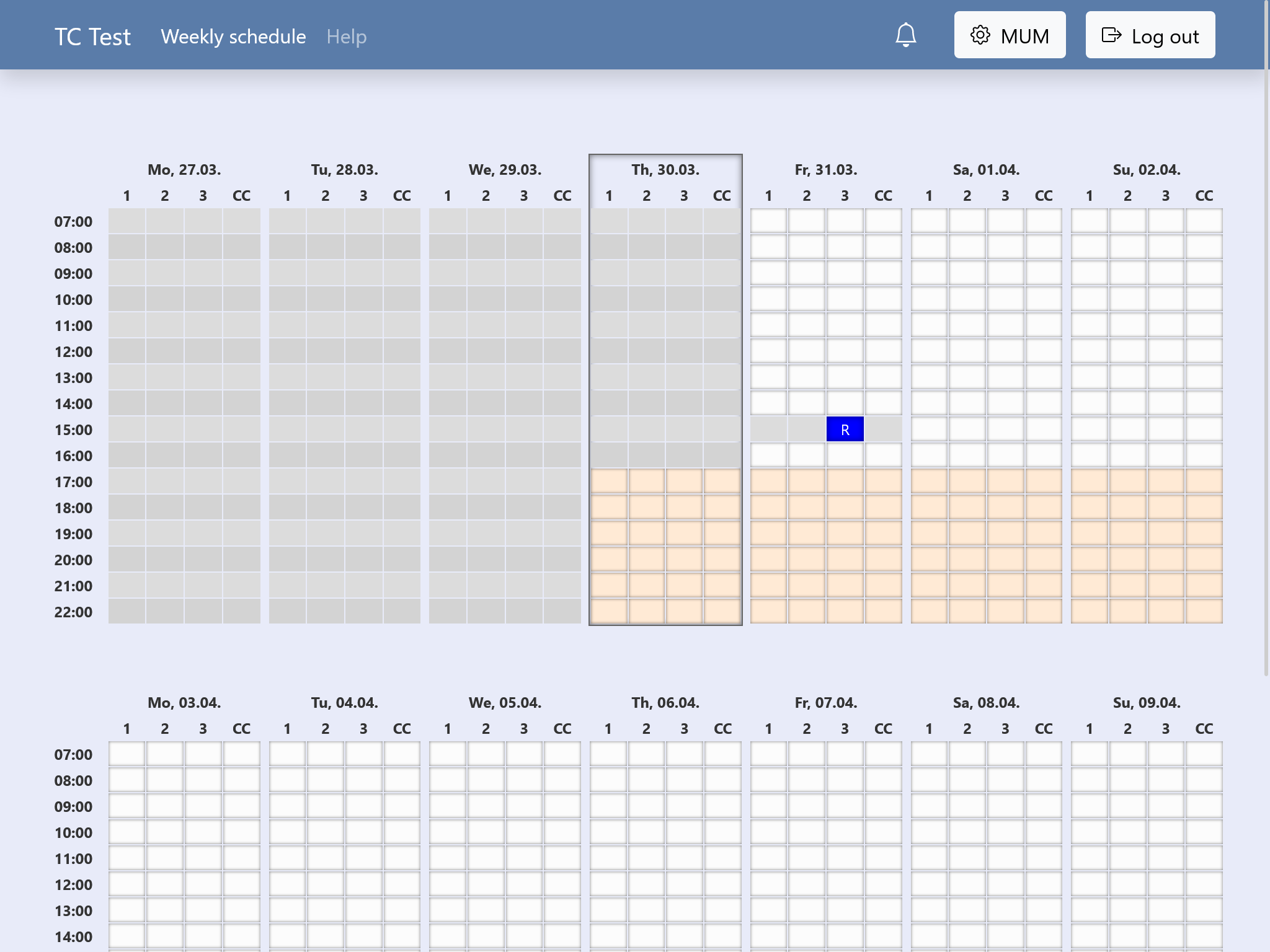Book court 3 on Fr 31.03. at 16:00
Viewport: 1270px width, 952px height.
click(x=845, y=456)
